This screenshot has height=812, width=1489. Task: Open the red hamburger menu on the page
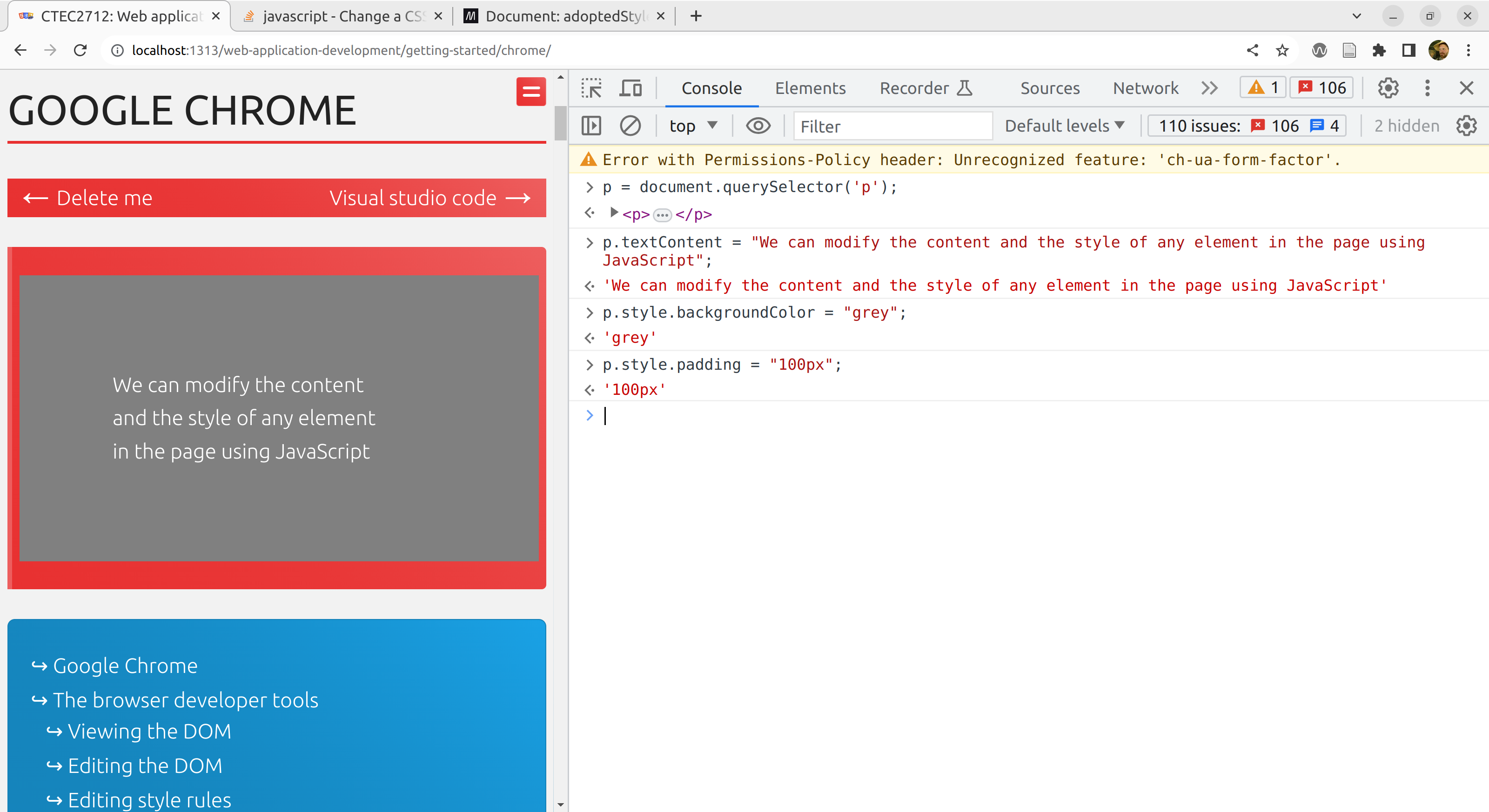(x=530, y=92)
